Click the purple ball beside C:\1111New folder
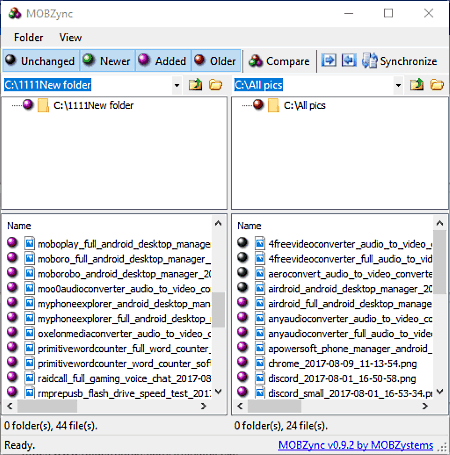 coord(28,105)
